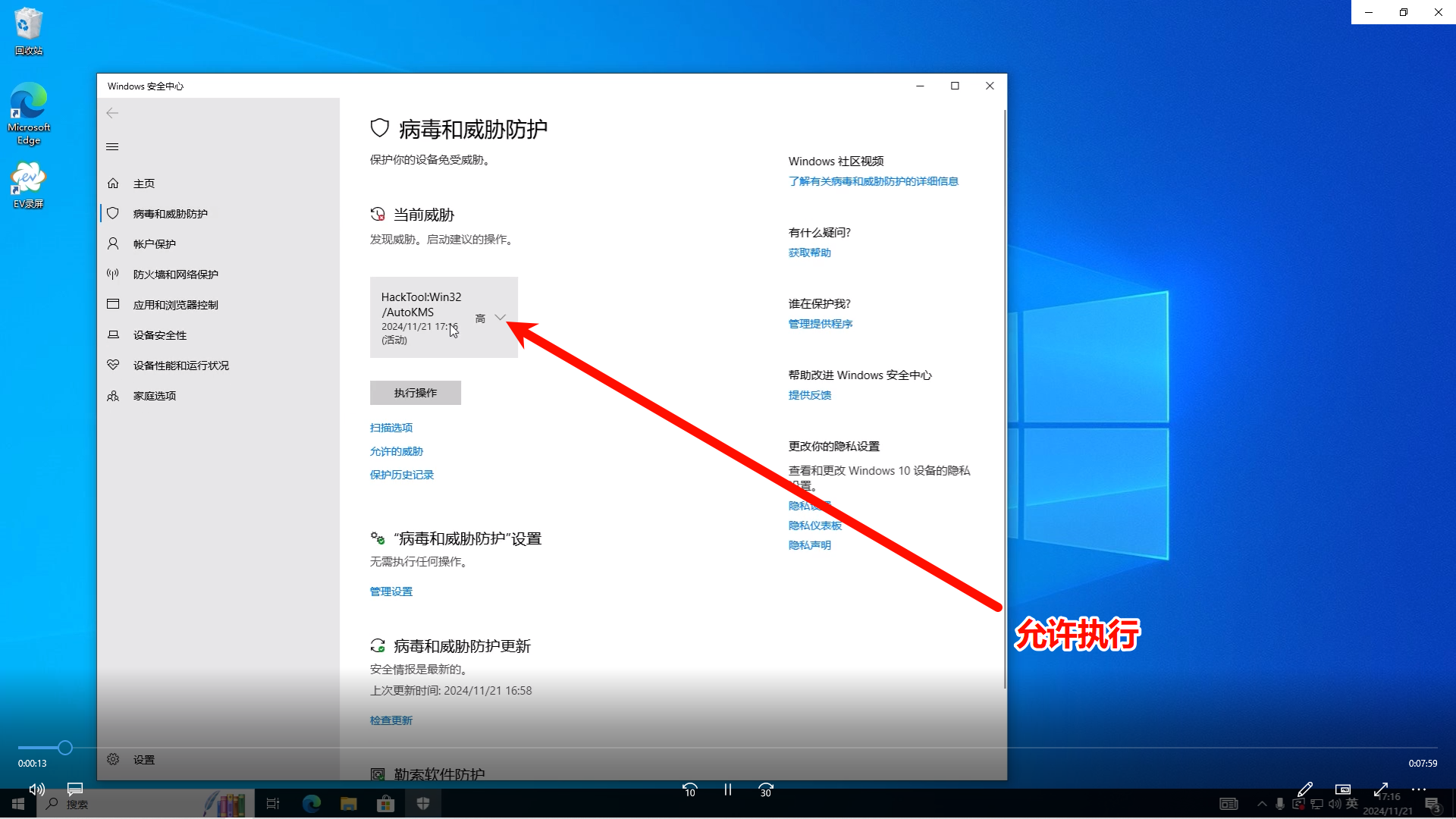This screenshot has height=819, width=1456.
Task: Click the 英 input language indicator
Action: coord(1352,803)
